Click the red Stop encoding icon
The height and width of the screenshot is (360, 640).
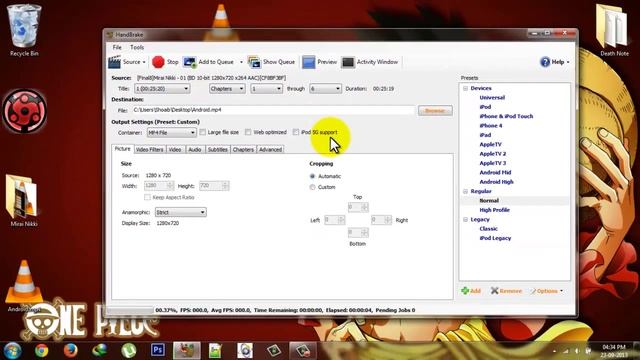click(158, 62)
